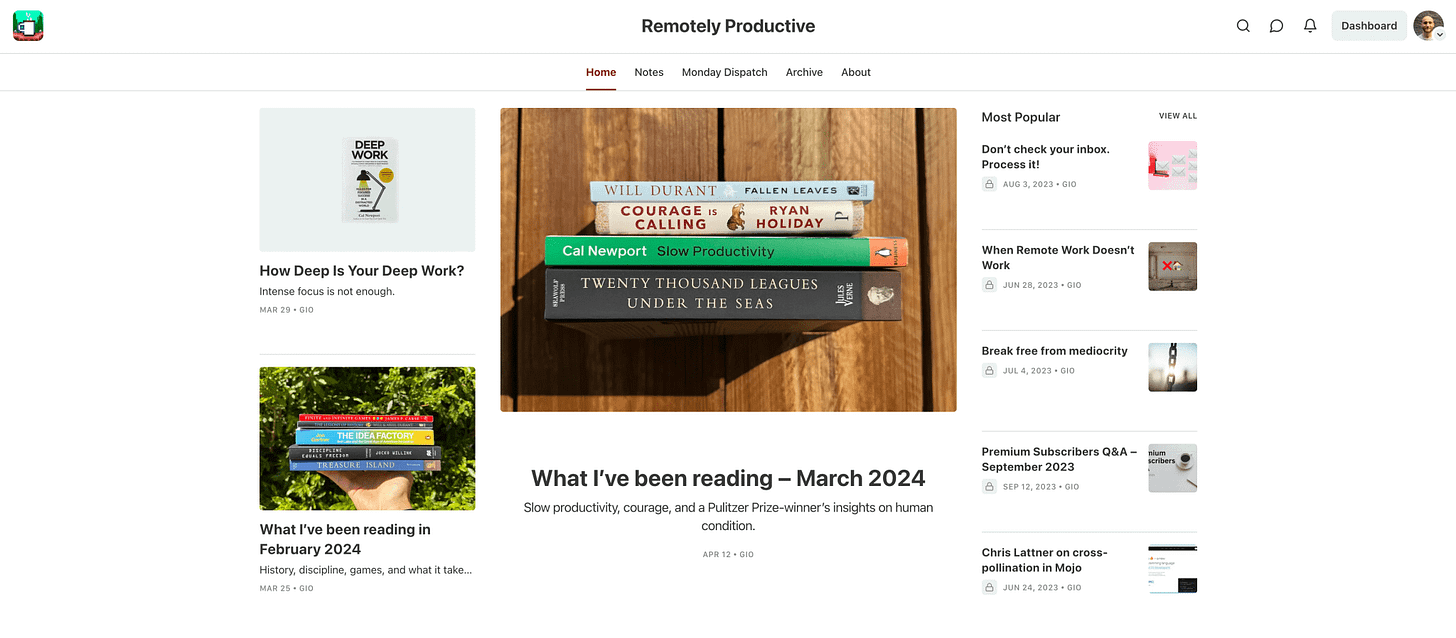
Task: Click the Dashboard button
Action: [1369, 26]
